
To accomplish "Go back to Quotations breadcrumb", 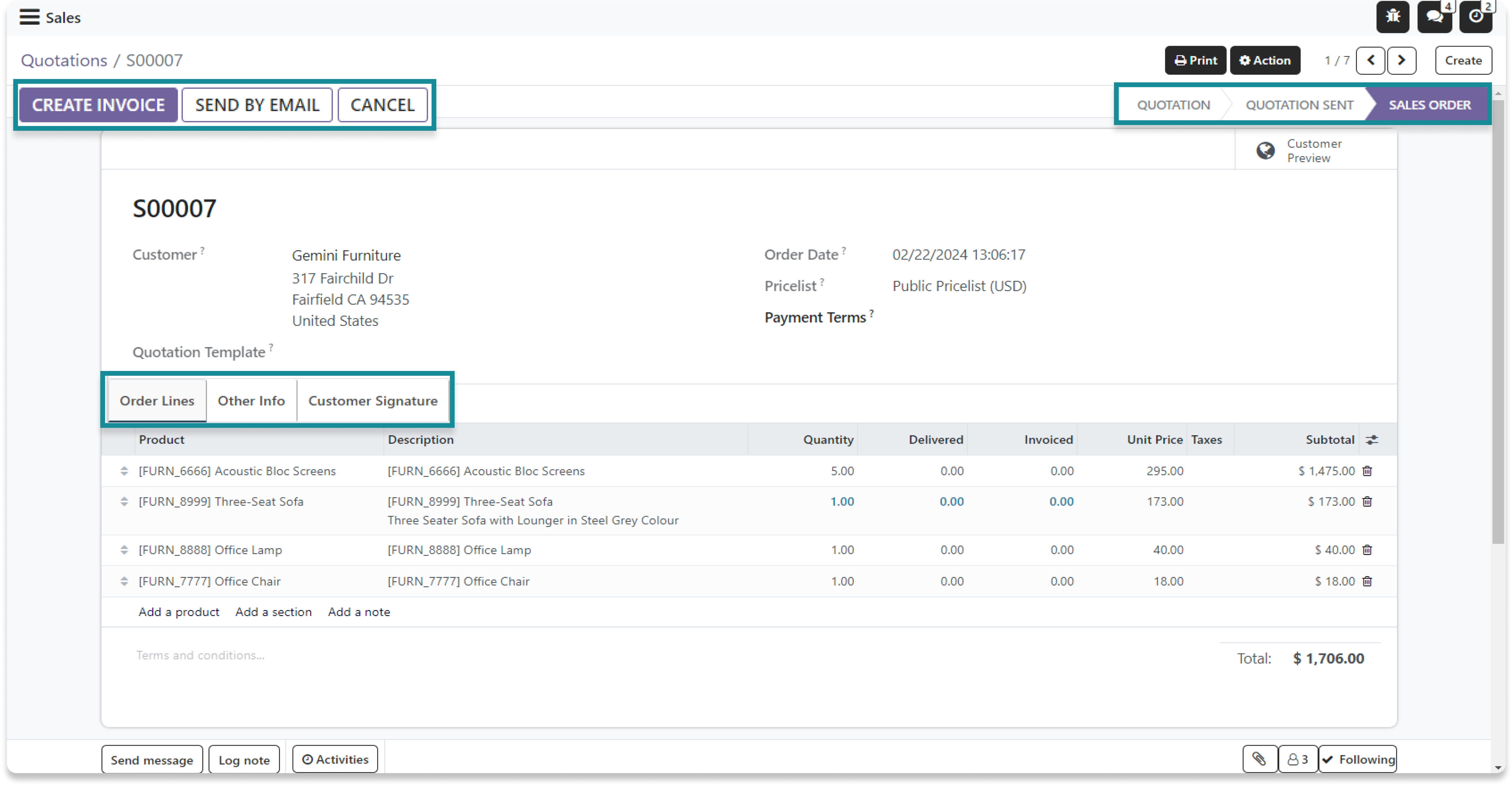I will (64, 61).
